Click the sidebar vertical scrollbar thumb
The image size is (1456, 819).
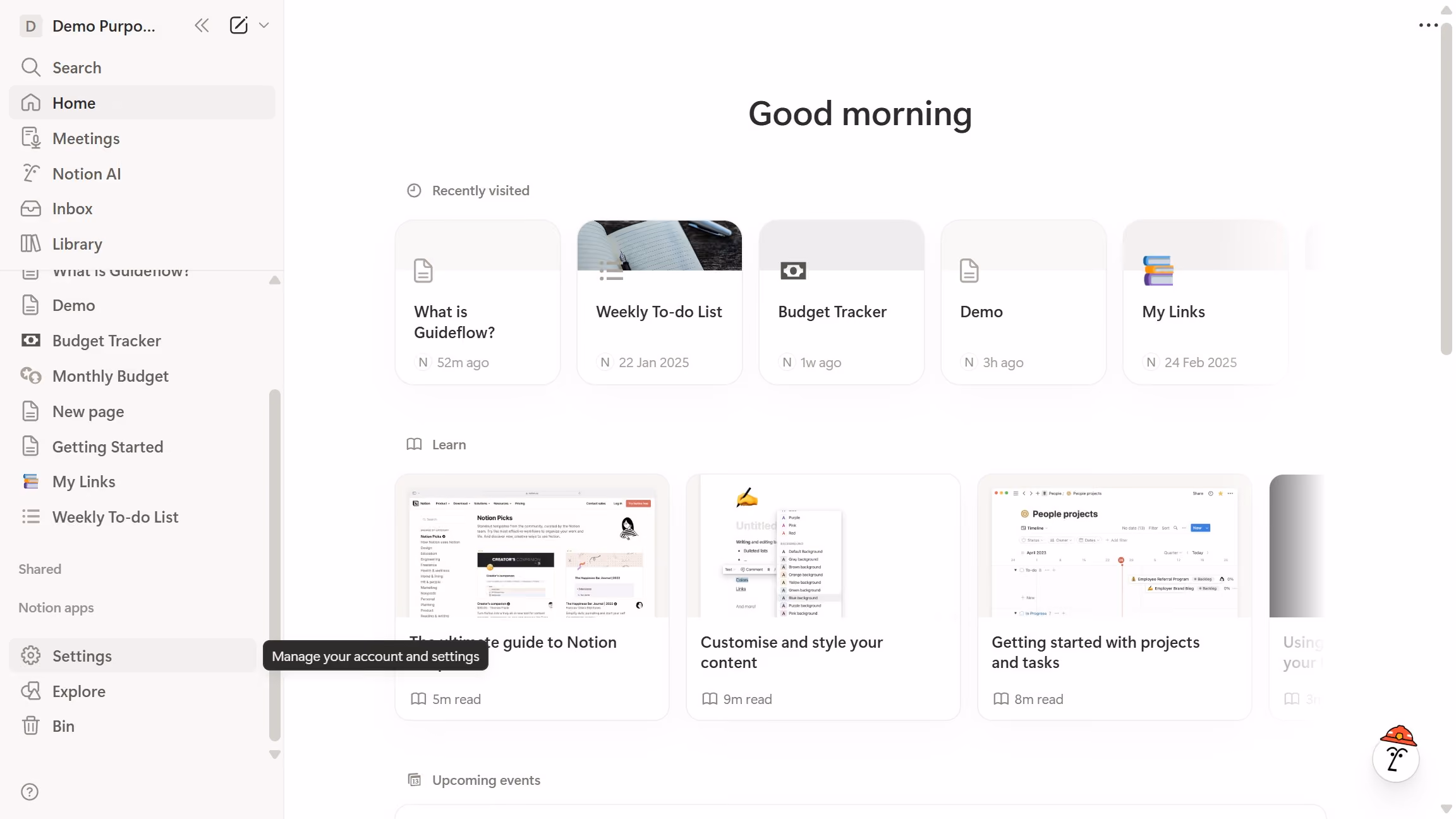coord(275,565)
